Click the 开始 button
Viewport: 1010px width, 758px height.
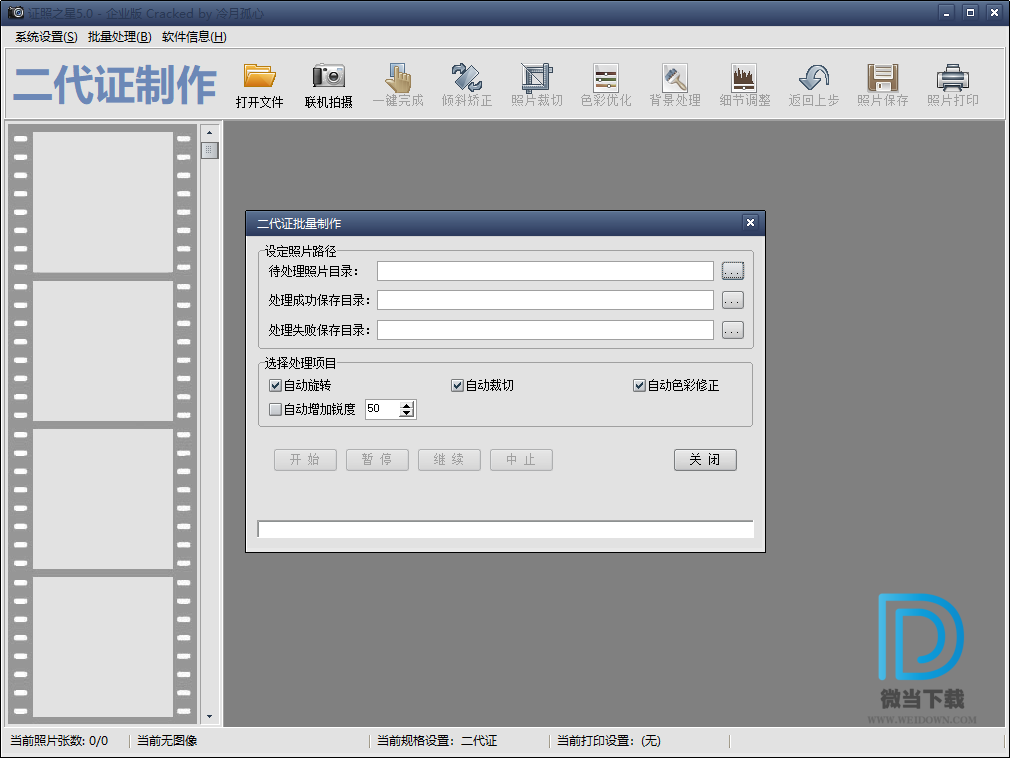(305, 459)
